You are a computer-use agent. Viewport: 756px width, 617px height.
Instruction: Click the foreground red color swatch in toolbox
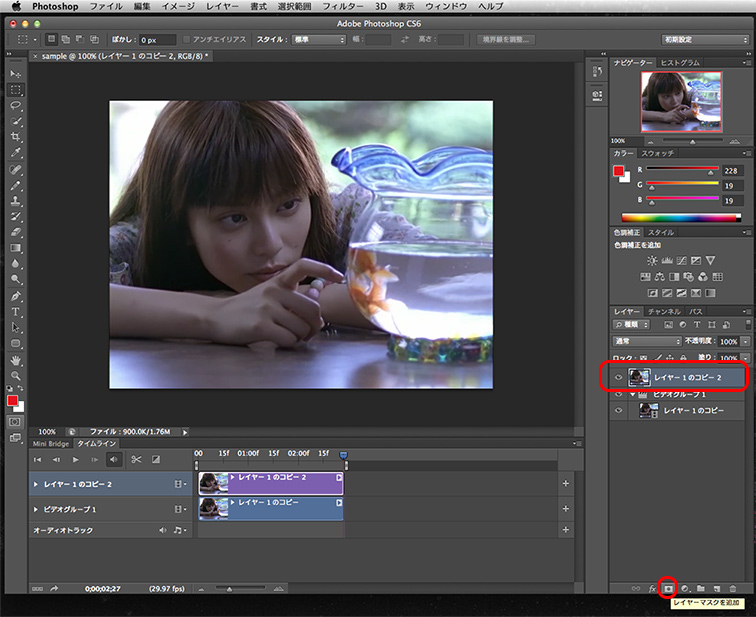click(x=13, y=401)
